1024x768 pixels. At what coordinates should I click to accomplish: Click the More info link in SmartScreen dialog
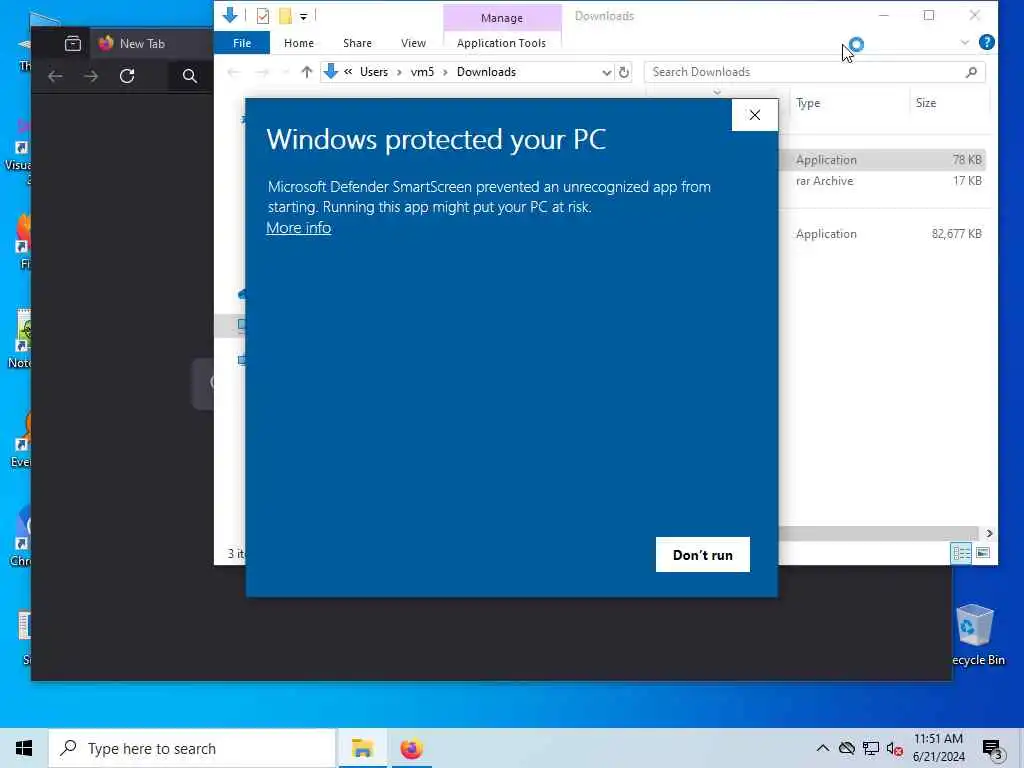298,228
